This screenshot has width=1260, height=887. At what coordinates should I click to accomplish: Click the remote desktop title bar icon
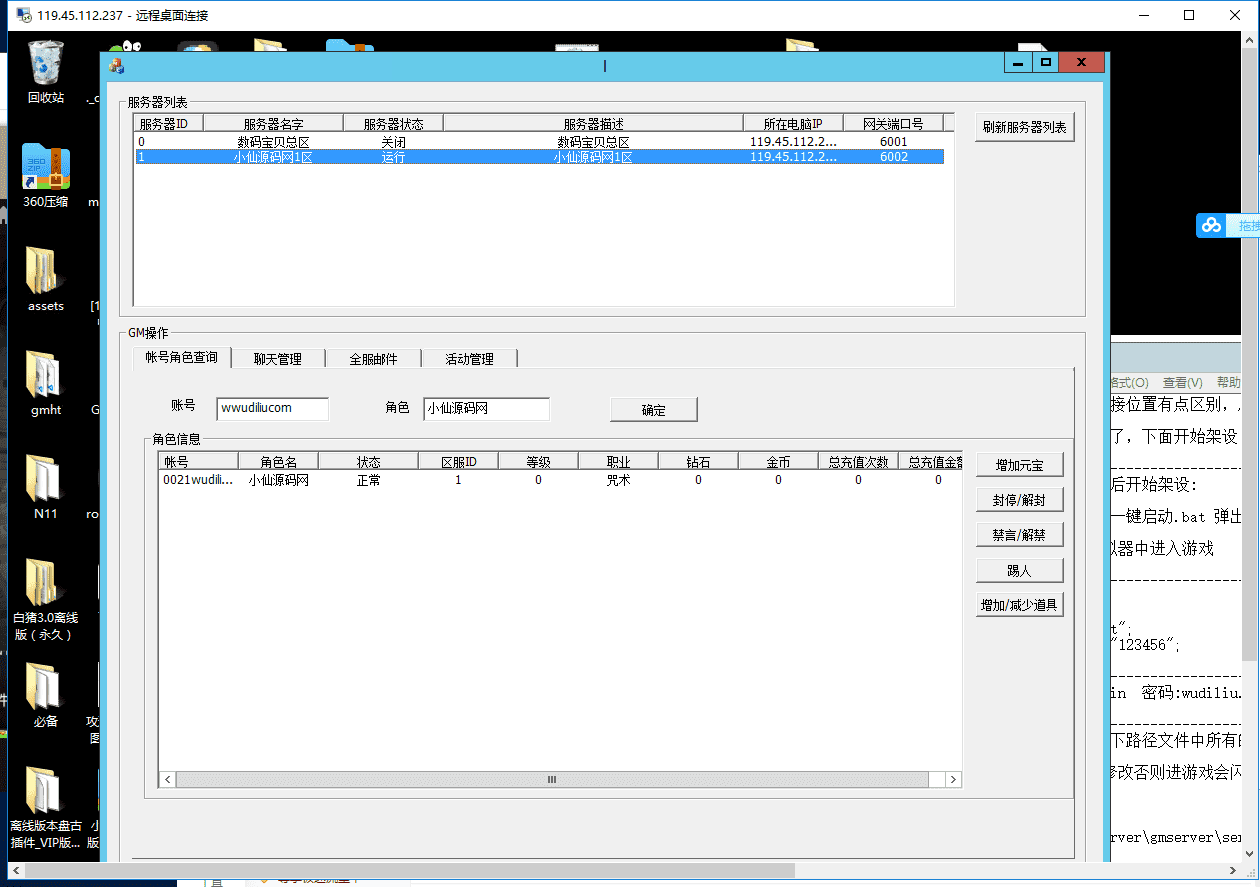click(x=24, y=15)
